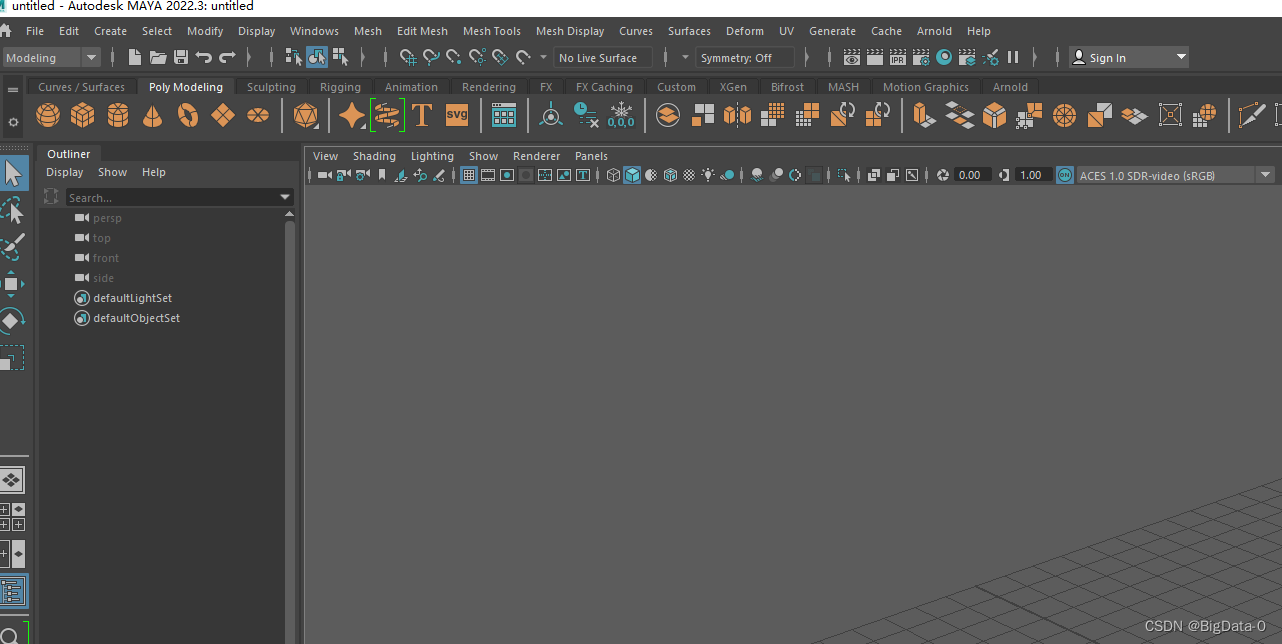1282x644 pixels.
Task: Open the Sign In dropdown
Action: pyautogui.click(x=1128, y=58)
